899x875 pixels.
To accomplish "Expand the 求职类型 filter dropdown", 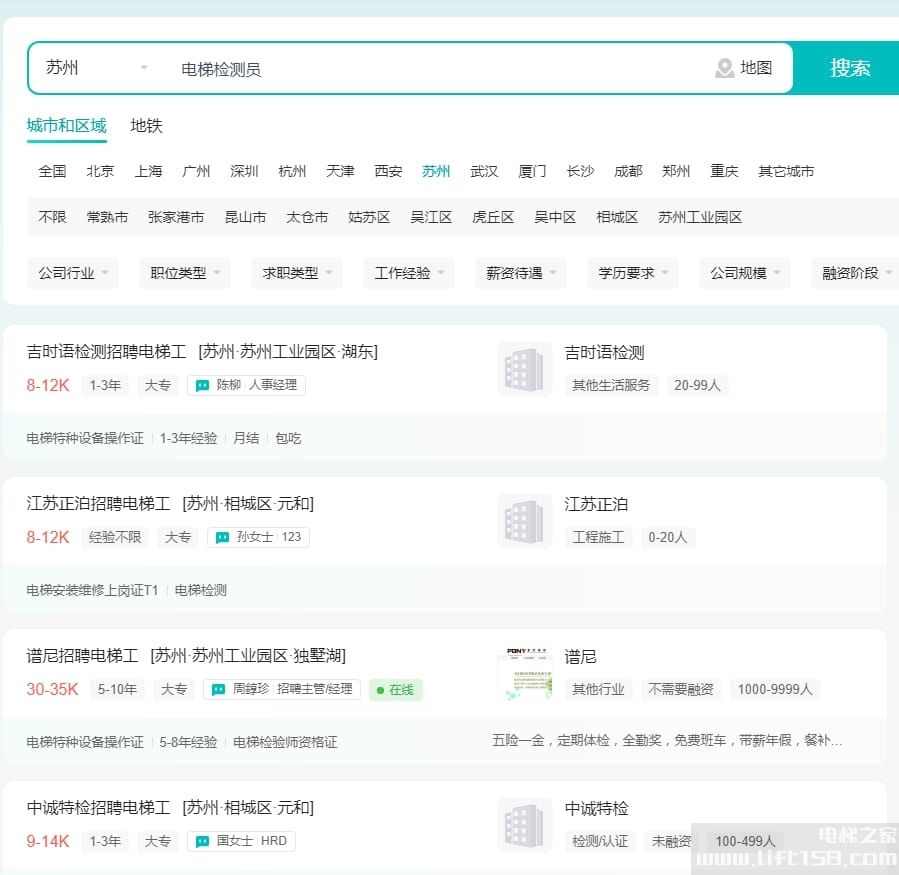I will tap(297, 273).
